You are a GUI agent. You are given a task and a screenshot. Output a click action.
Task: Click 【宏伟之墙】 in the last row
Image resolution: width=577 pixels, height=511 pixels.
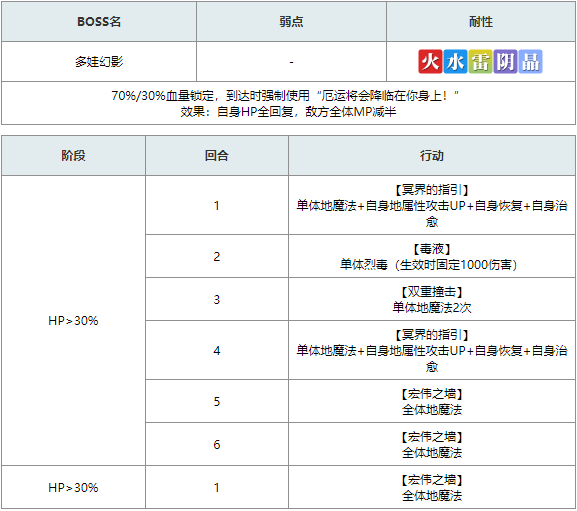coord(432,480)
